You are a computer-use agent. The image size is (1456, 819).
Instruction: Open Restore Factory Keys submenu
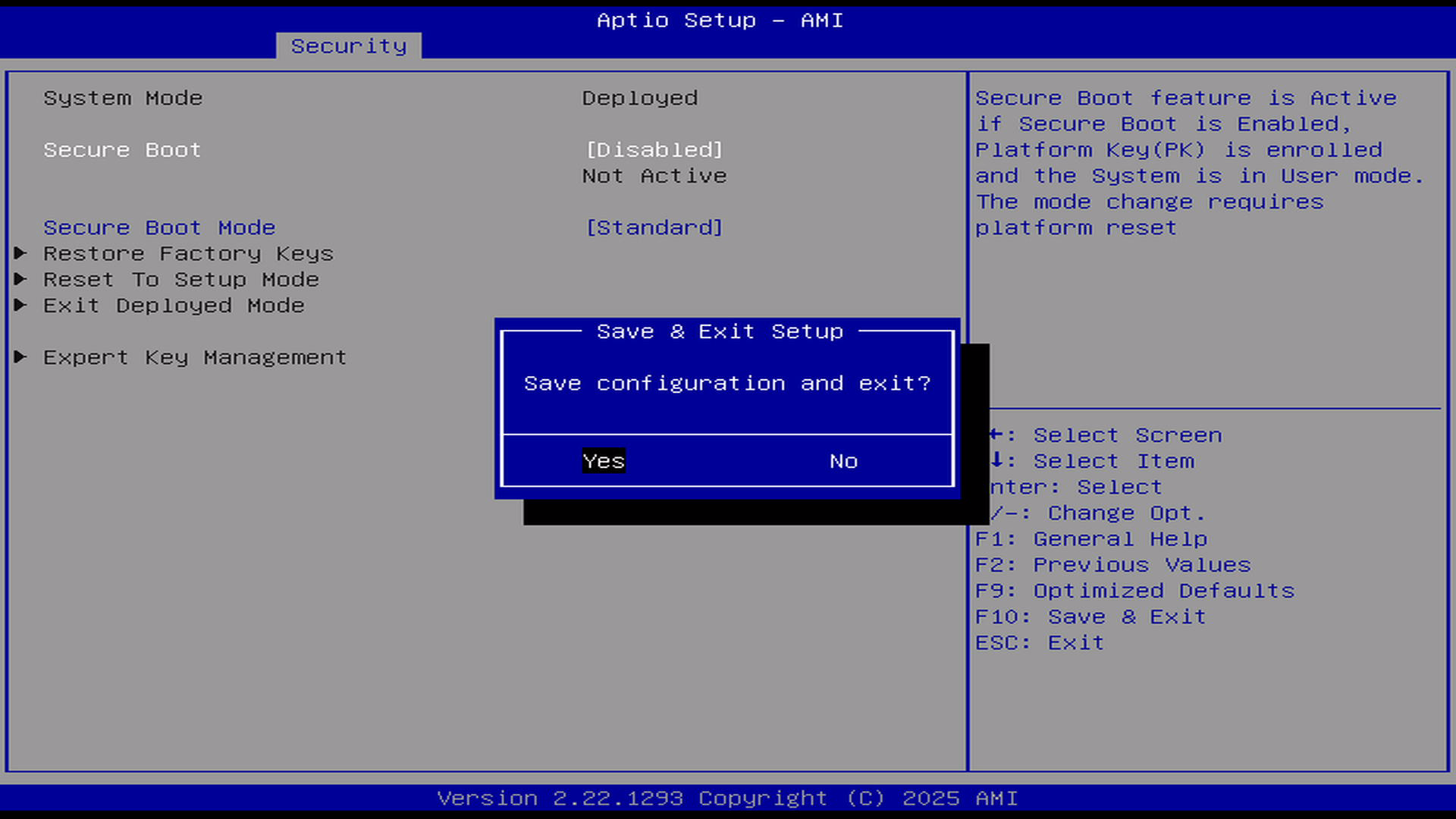point(188,253)
